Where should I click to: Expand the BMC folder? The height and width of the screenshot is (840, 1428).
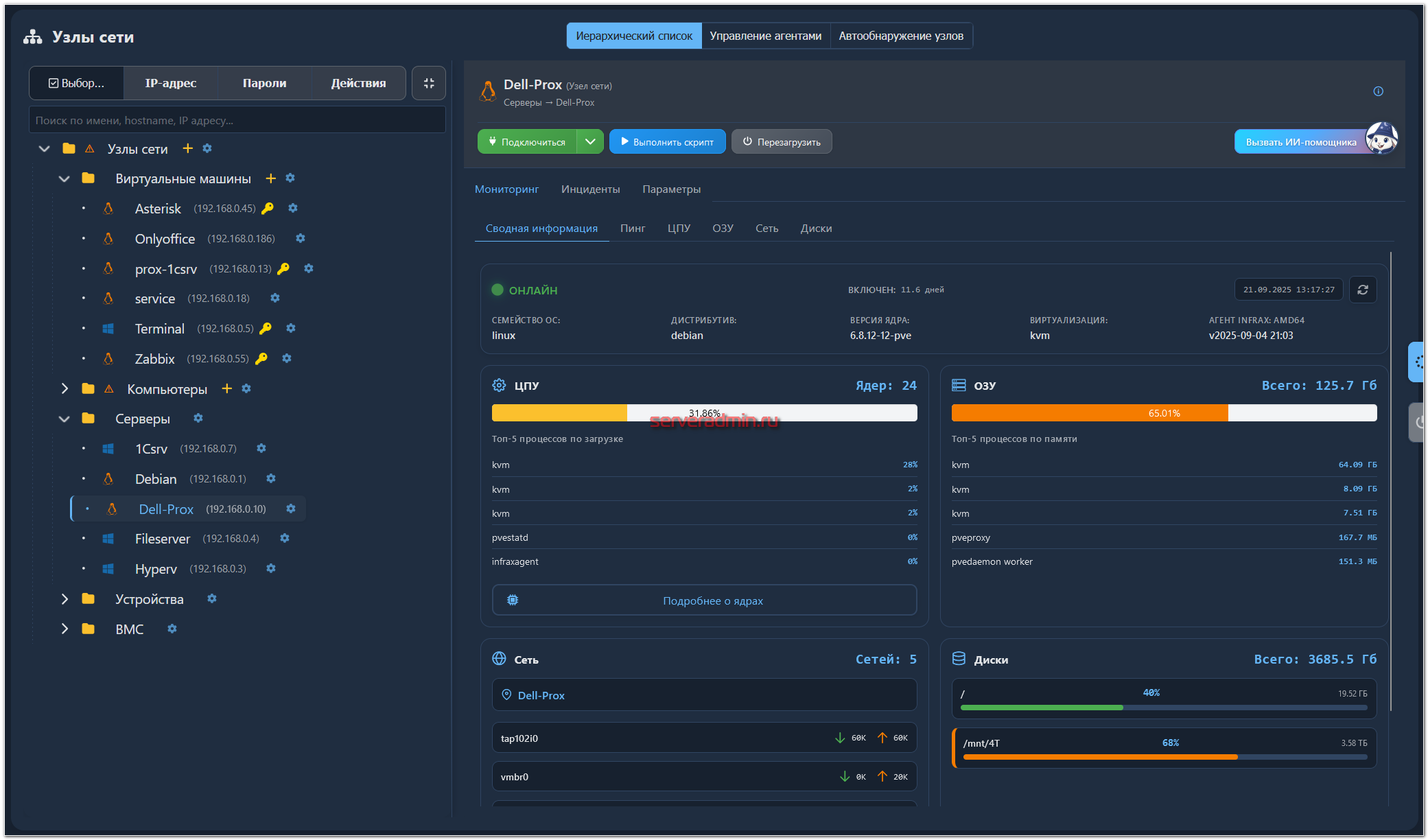[x=65, y=629]
